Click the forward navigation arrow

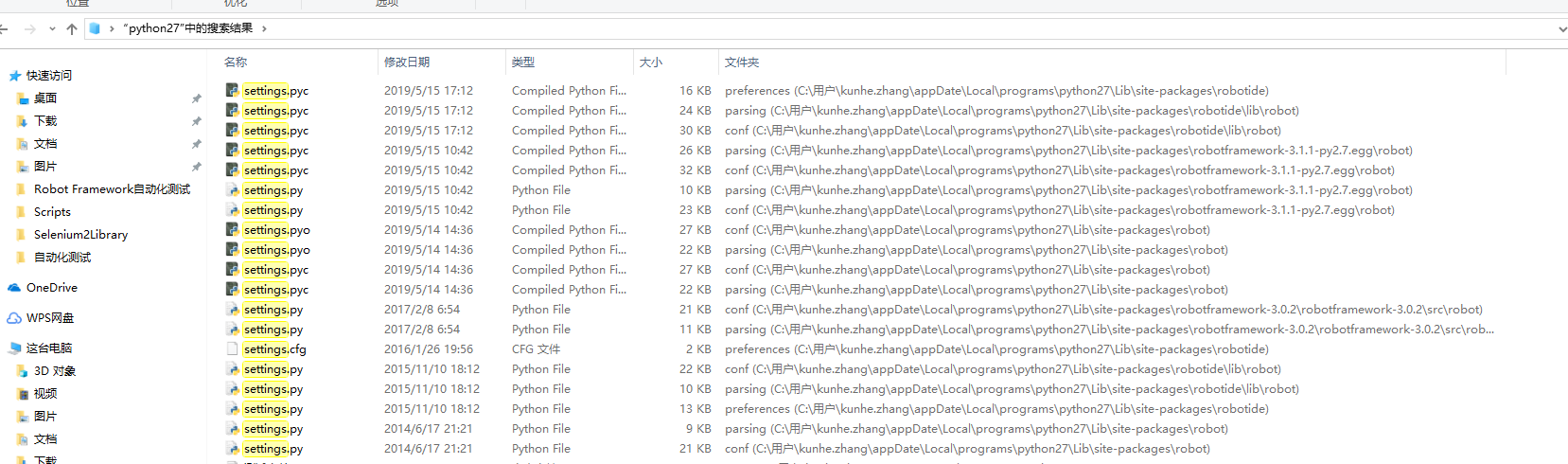tap(29, 28)
